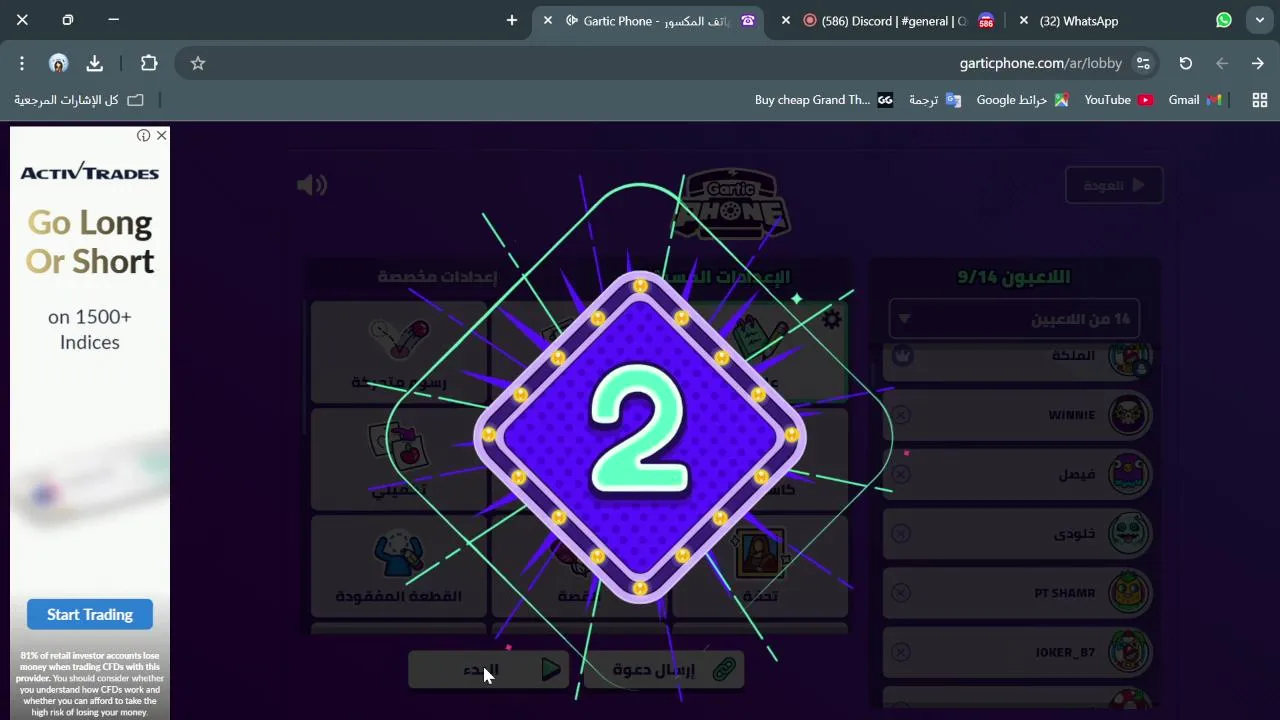Viewport: 1280px width, 720px height.
Task: Expand the 14 players count dropdown
Action: [1014, 319]
